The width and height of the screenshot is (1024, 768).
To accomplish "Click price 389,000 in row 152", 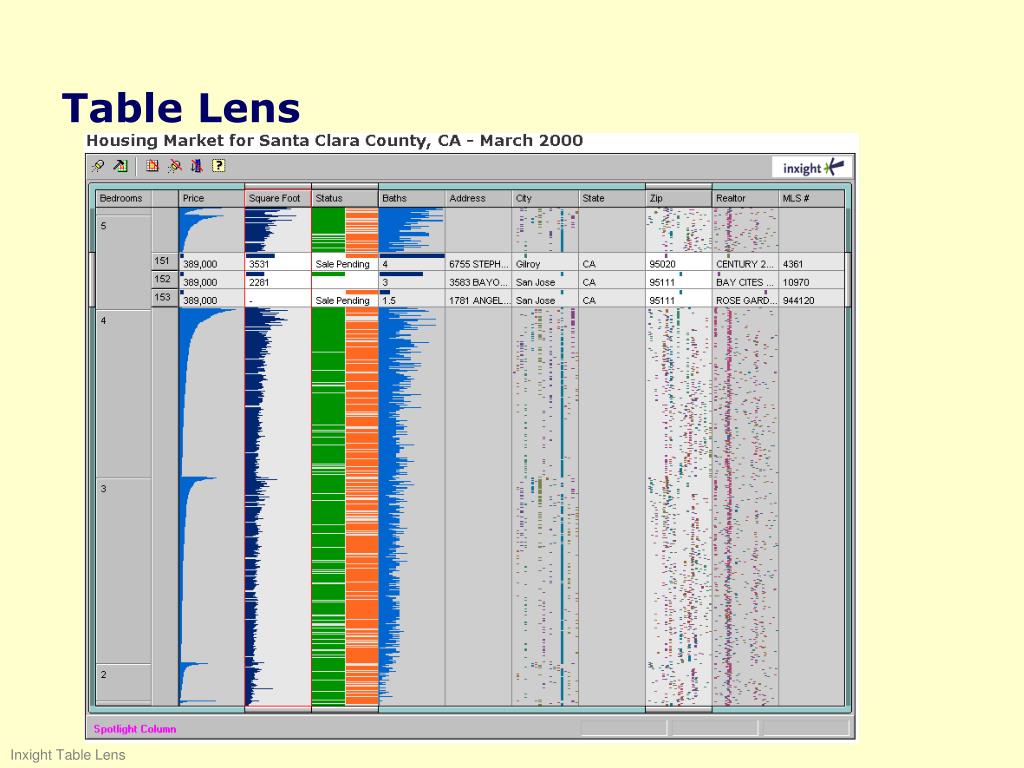I will [200, 283].
